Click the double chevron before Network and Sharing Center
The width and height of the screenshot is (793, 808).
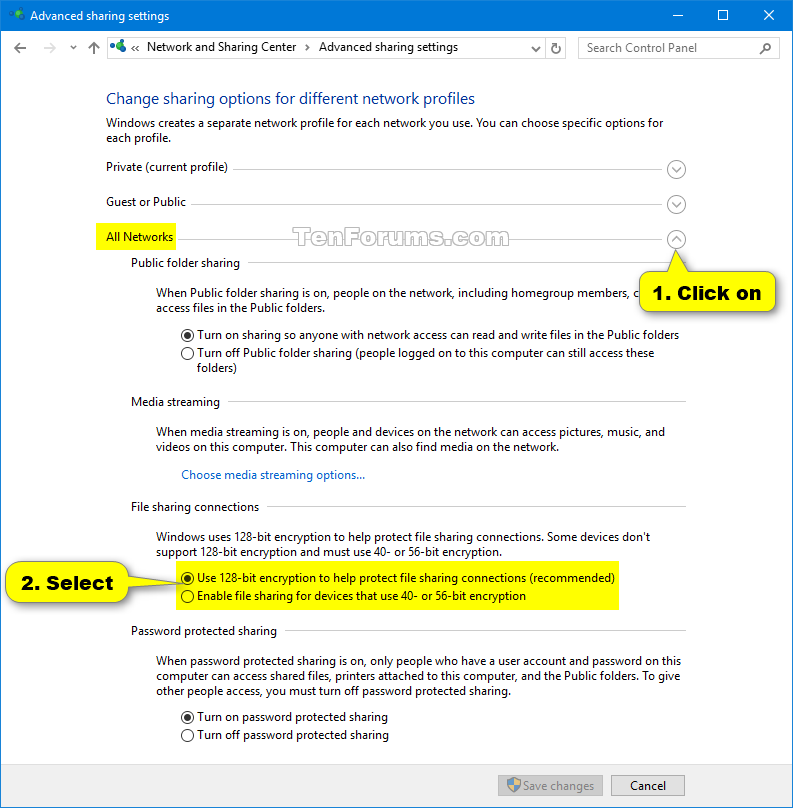tap(135, 48)
